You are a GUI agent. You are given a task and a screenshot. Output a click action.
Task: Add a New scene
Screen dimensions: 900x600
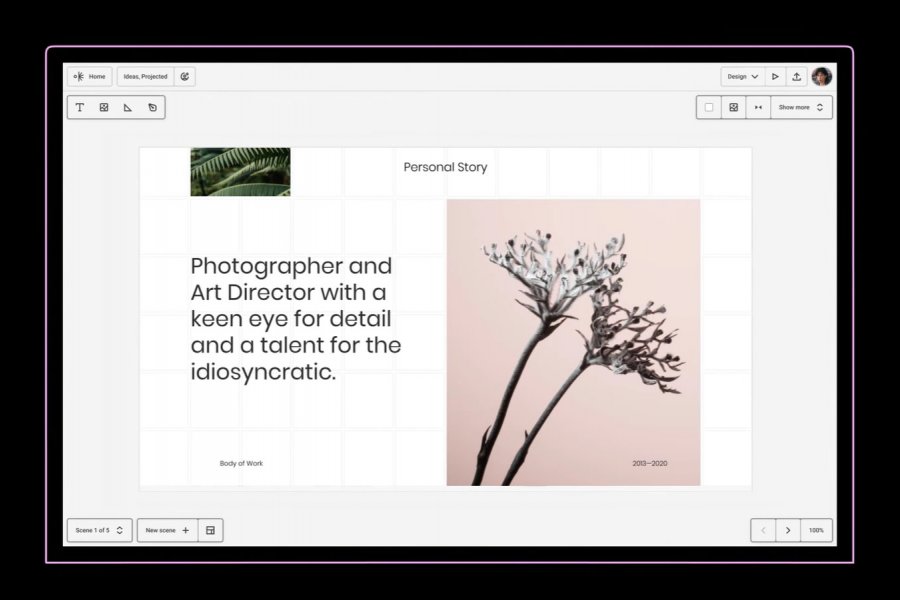[167, 530]
